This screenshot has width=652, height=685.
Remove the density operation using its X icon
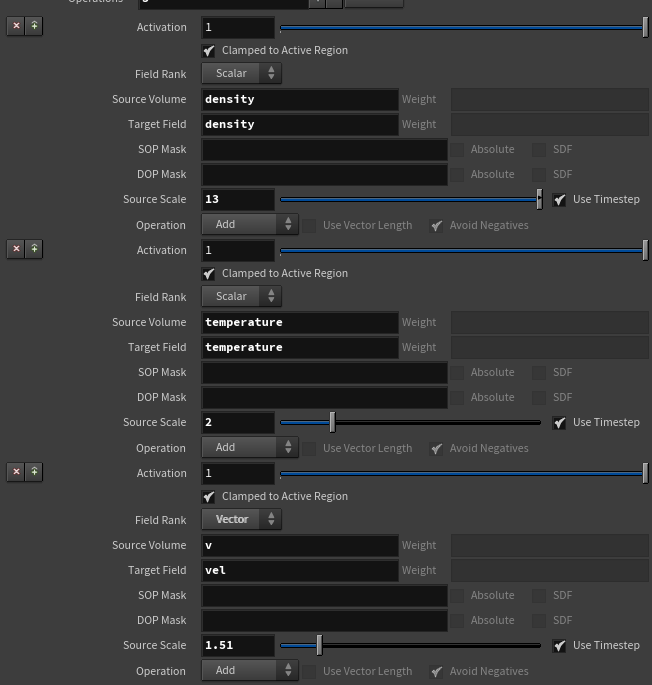pos(16,26)
